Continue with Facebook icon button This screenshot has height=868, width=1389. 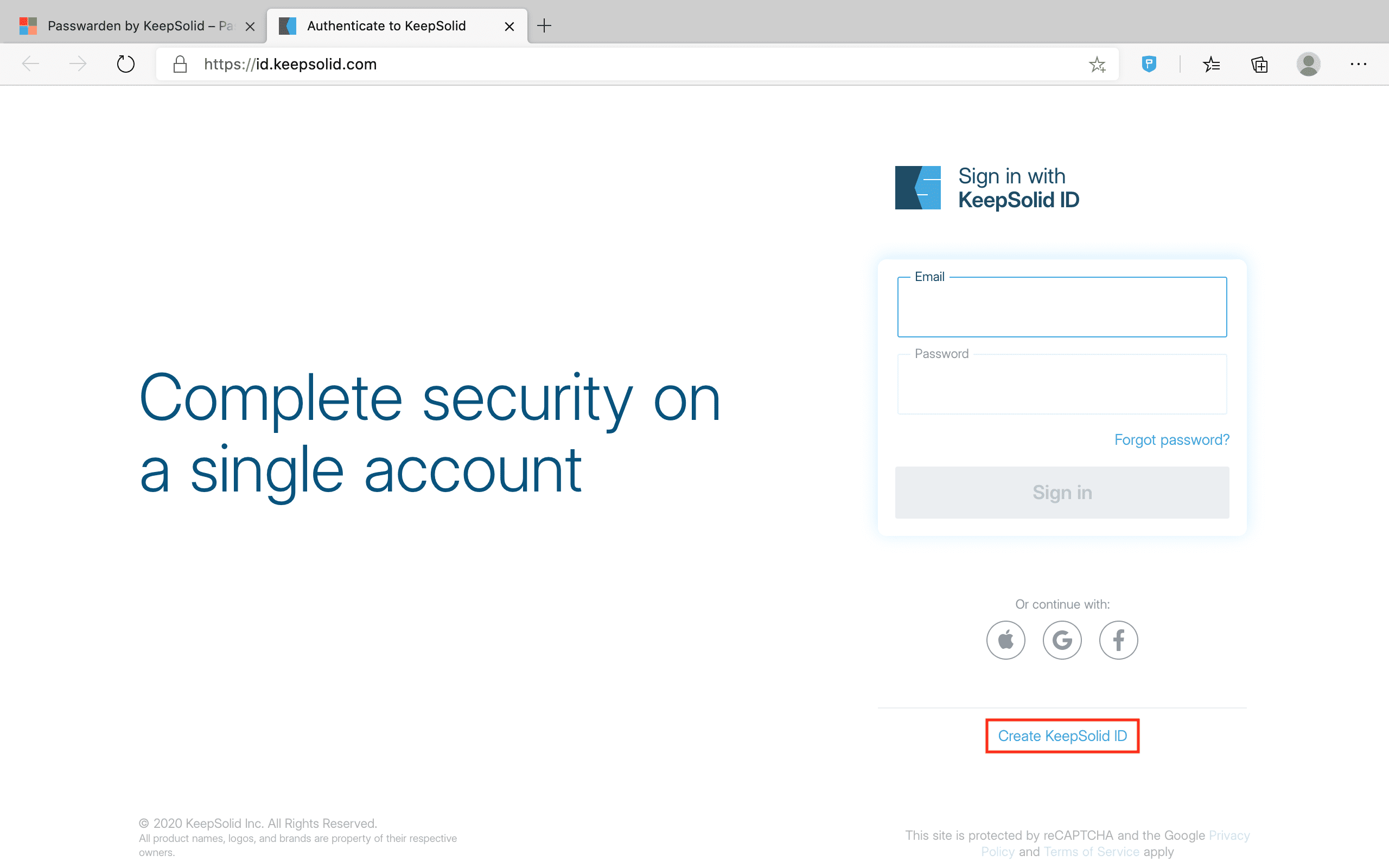click(x=1118, y=640)
